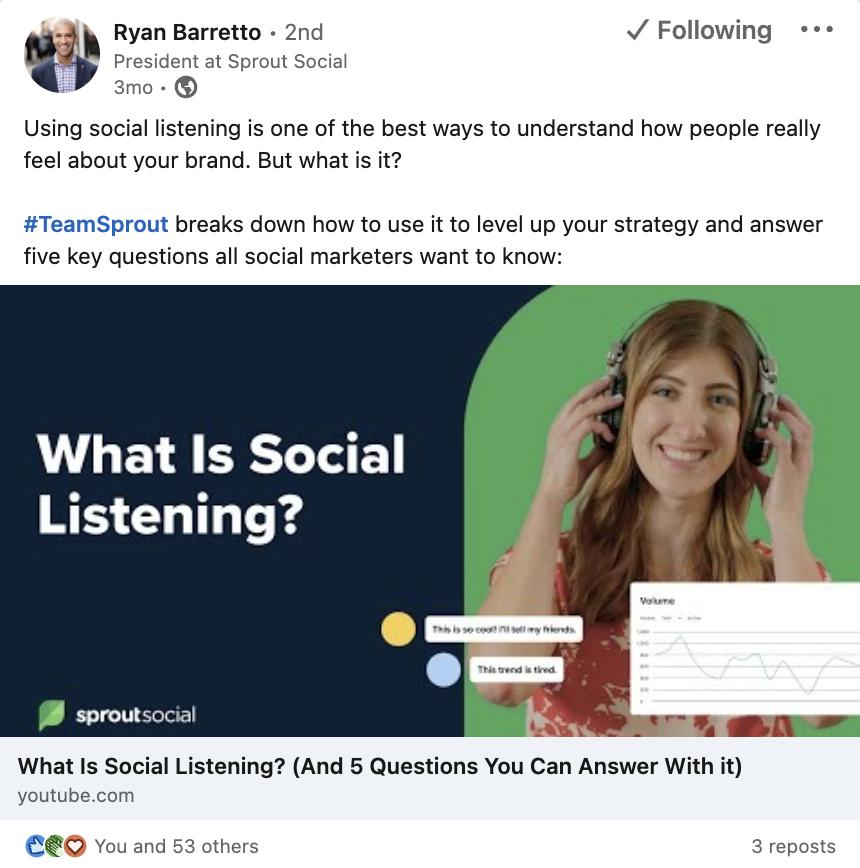The image size is (860, 868).
Task: Click the Following checkmark icon
Action: coord(637,31)
